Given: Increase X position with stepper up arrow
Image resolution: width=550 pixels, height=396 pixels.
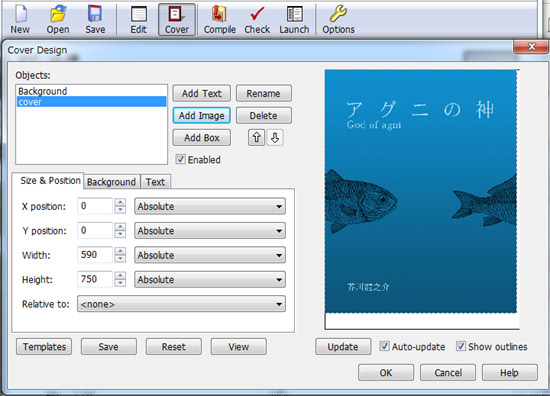Looking at the screenshot, I should 120,202.
